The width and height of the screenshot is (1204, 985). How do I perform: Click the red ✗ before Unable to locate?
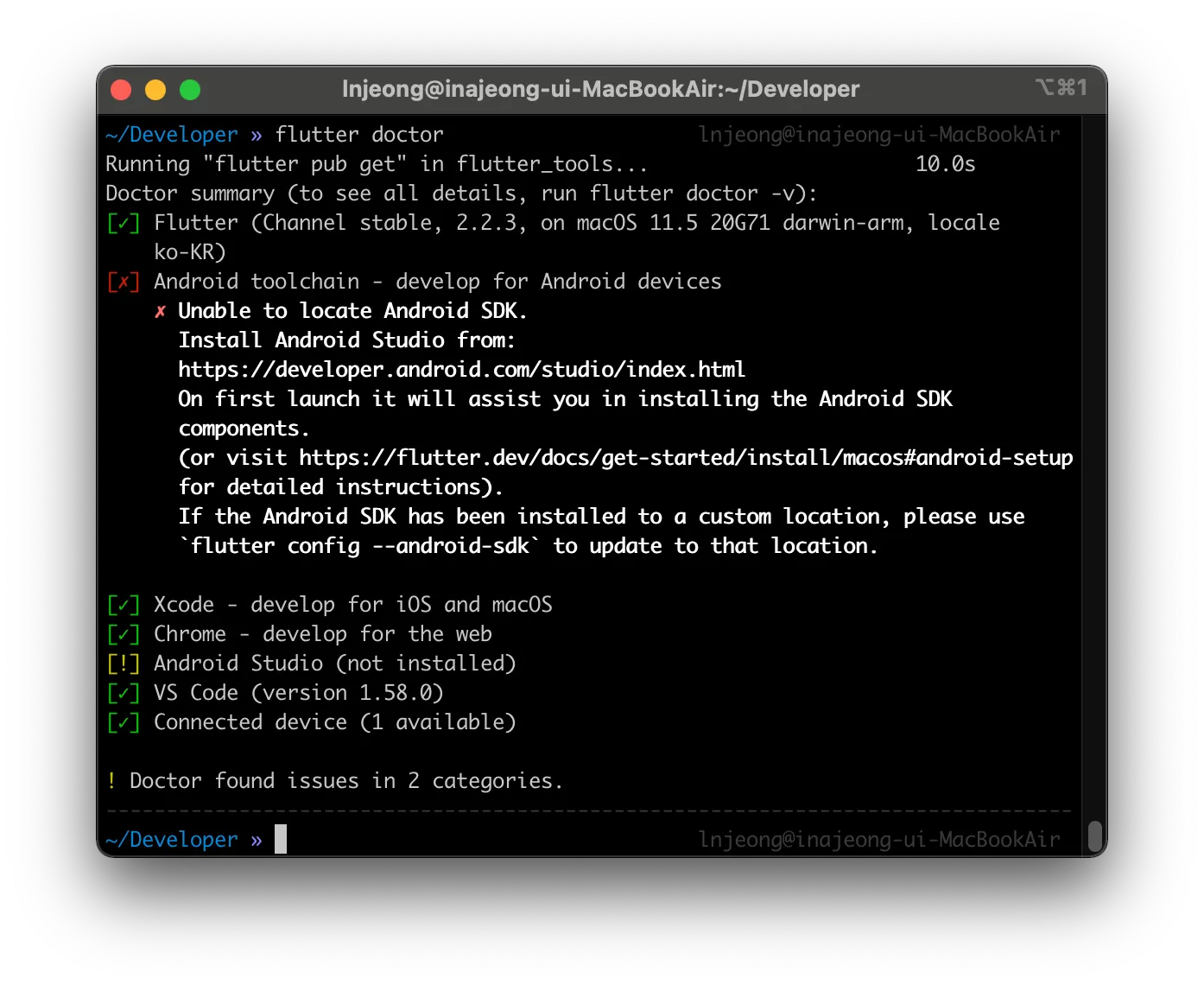point(160,311)
